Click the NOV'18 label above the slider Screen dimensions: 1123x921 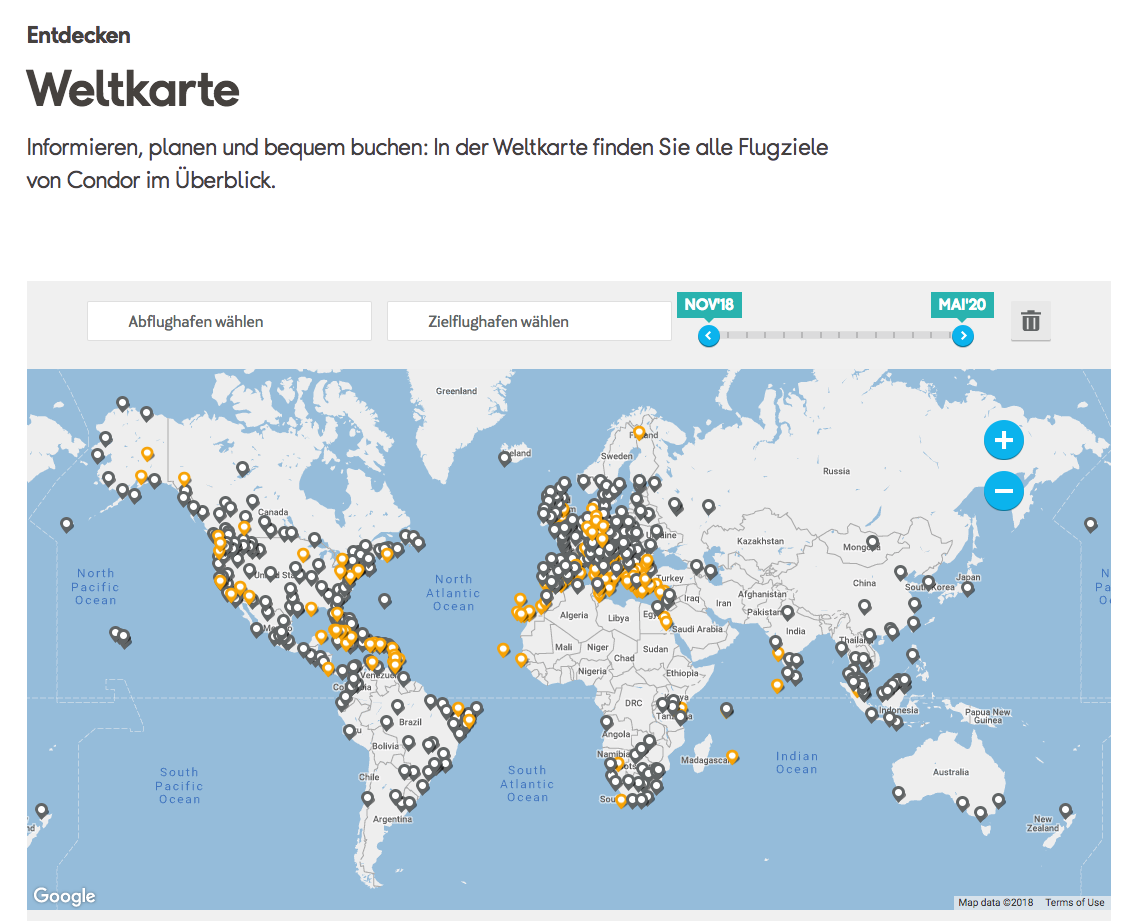[x=709, y=305]
